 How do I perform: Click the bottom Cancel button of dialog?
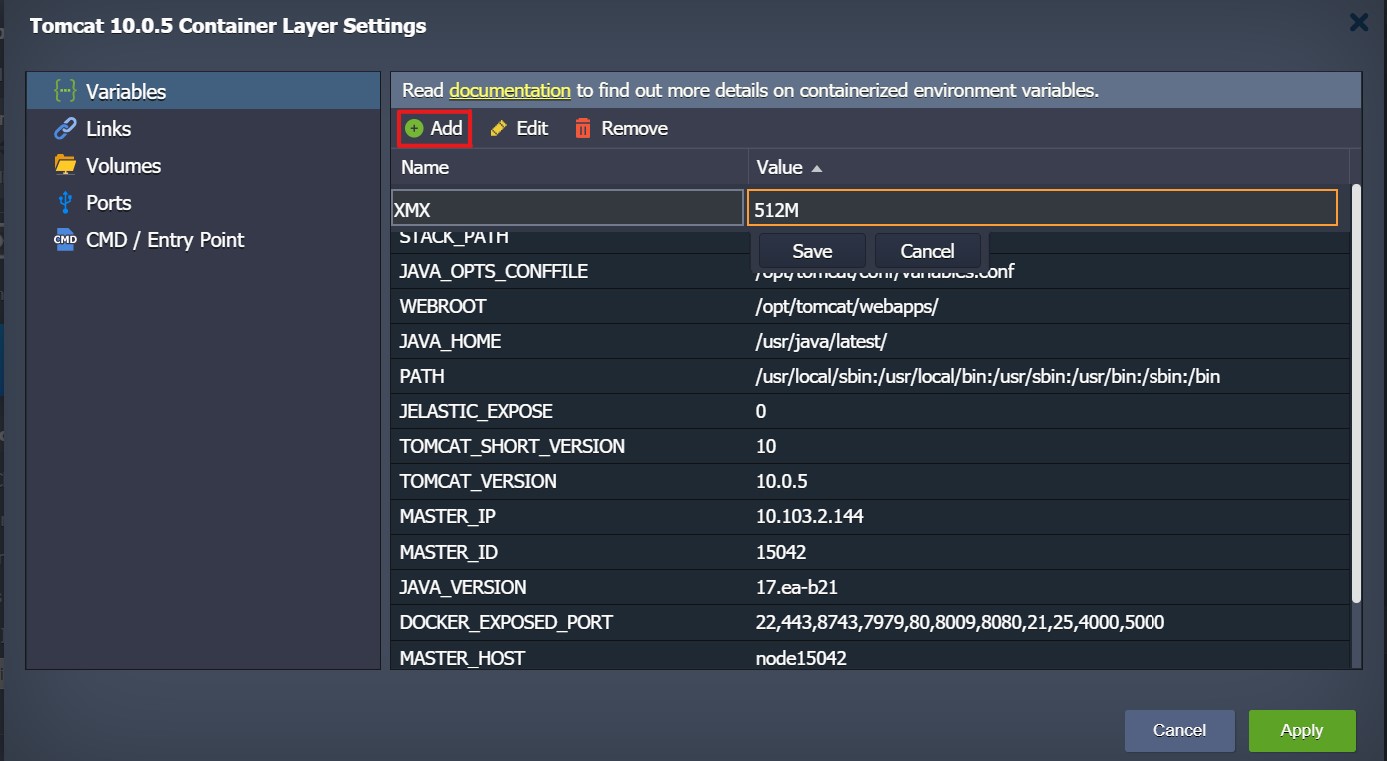pyautogui.click(x=1179, y=730)
